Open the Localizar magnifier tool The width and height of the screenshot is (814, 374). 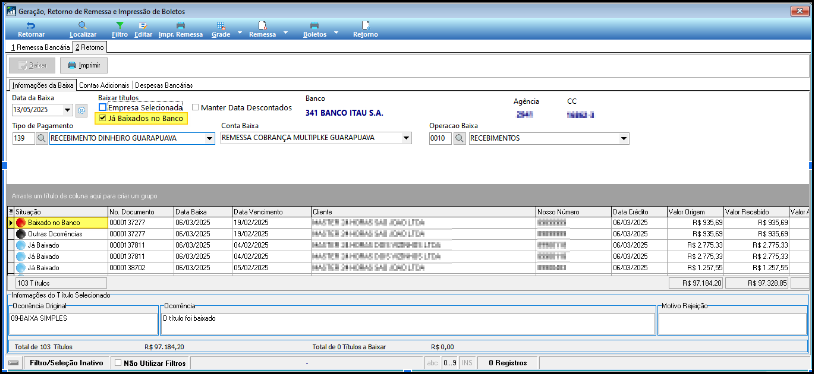(83, 25)
